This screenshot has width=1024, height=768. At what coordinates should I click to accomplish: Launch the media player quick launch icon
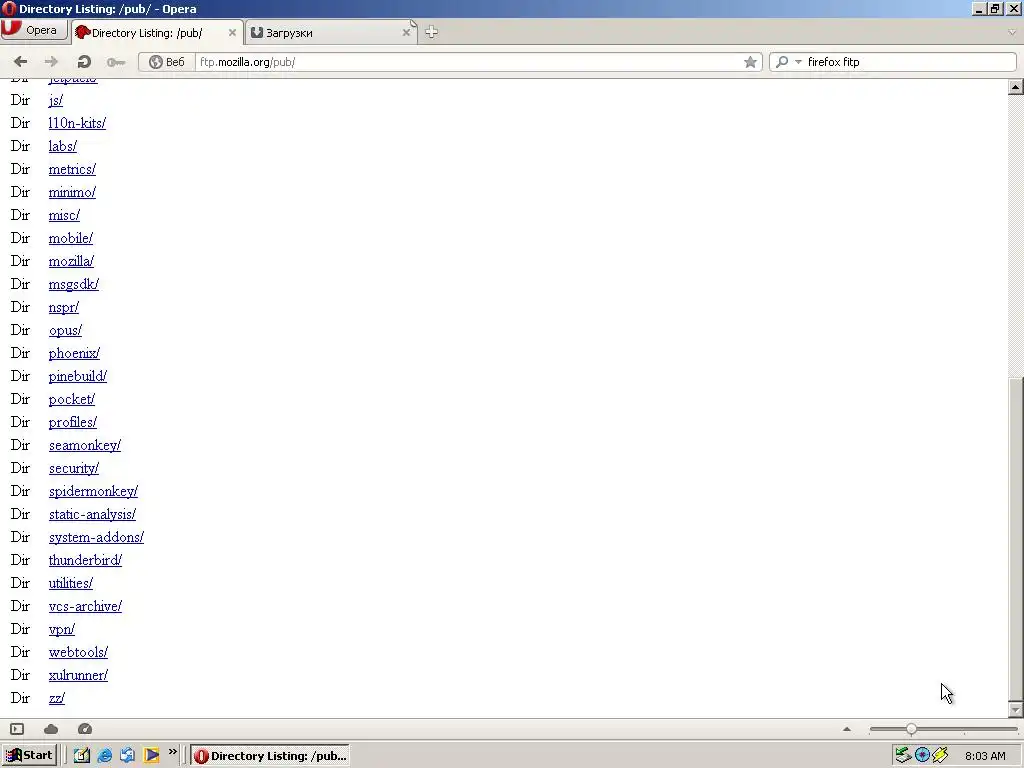tap(152, 756)
